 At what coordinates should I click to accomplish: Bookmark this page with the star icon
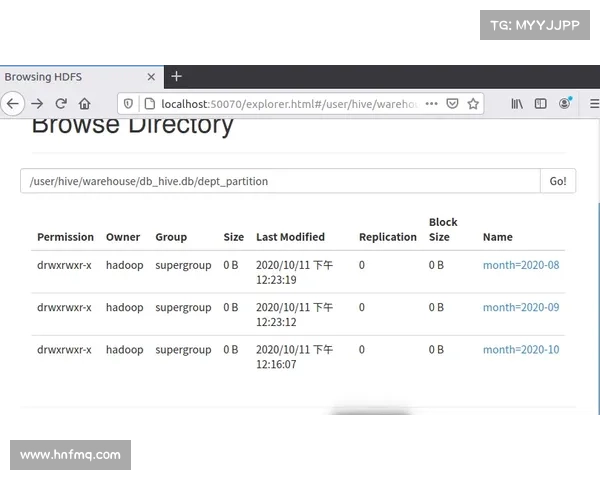coord(473,103)
